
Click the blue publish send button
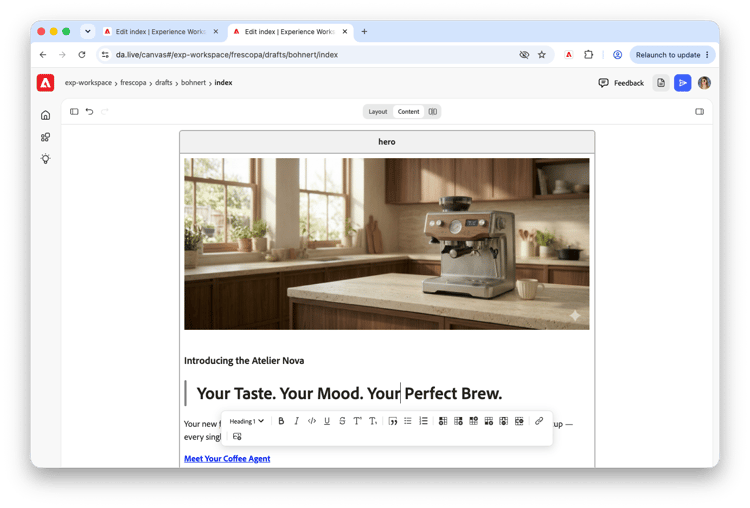[x=683, y=83]
